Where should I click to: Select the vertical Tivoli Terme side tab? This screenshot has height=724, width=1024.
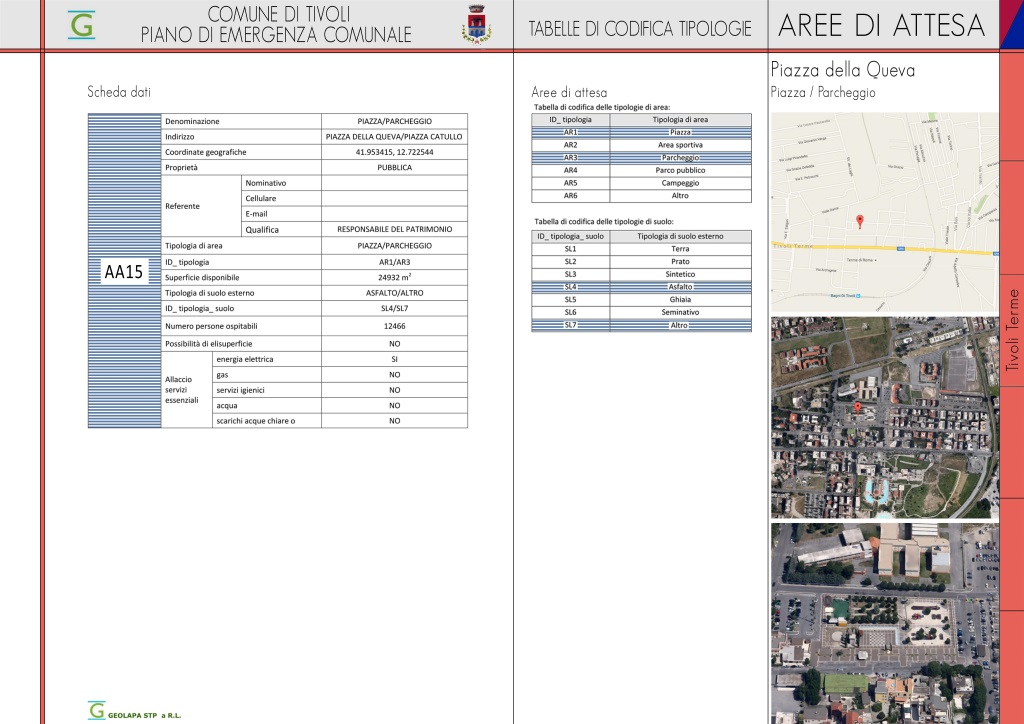point(1012,330)
